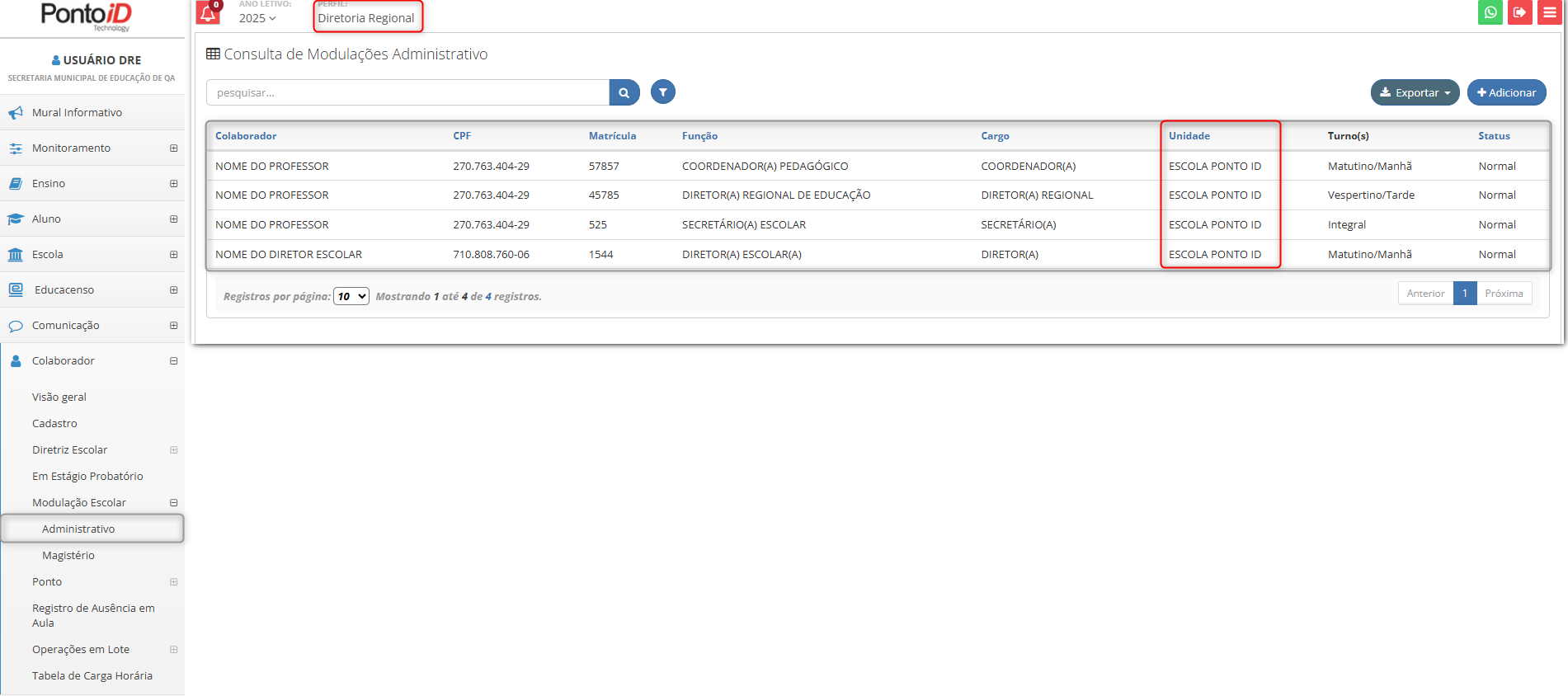The width and height of the screenshot is (1568, 696).
Task: Sort by Cargo column header
Action: (x=995, y=136)
